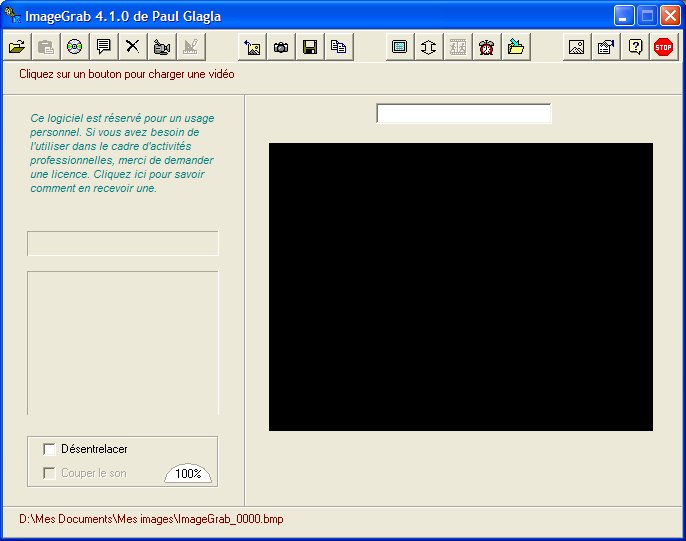Screen dimensions: 686x541
Task: Open help with the question mark icon
Action: point(635,46)
